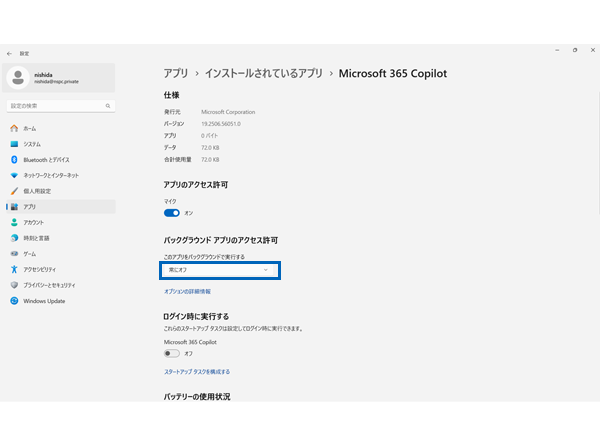
Task: Click the ホーム house icon
Action: click(x=14, y=128)
